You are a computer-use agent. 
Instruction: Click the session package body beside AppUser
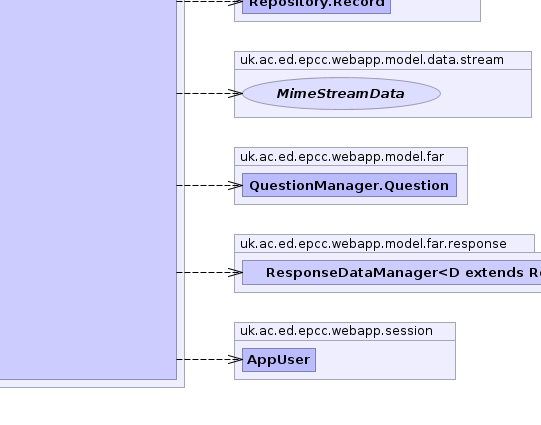385,360
